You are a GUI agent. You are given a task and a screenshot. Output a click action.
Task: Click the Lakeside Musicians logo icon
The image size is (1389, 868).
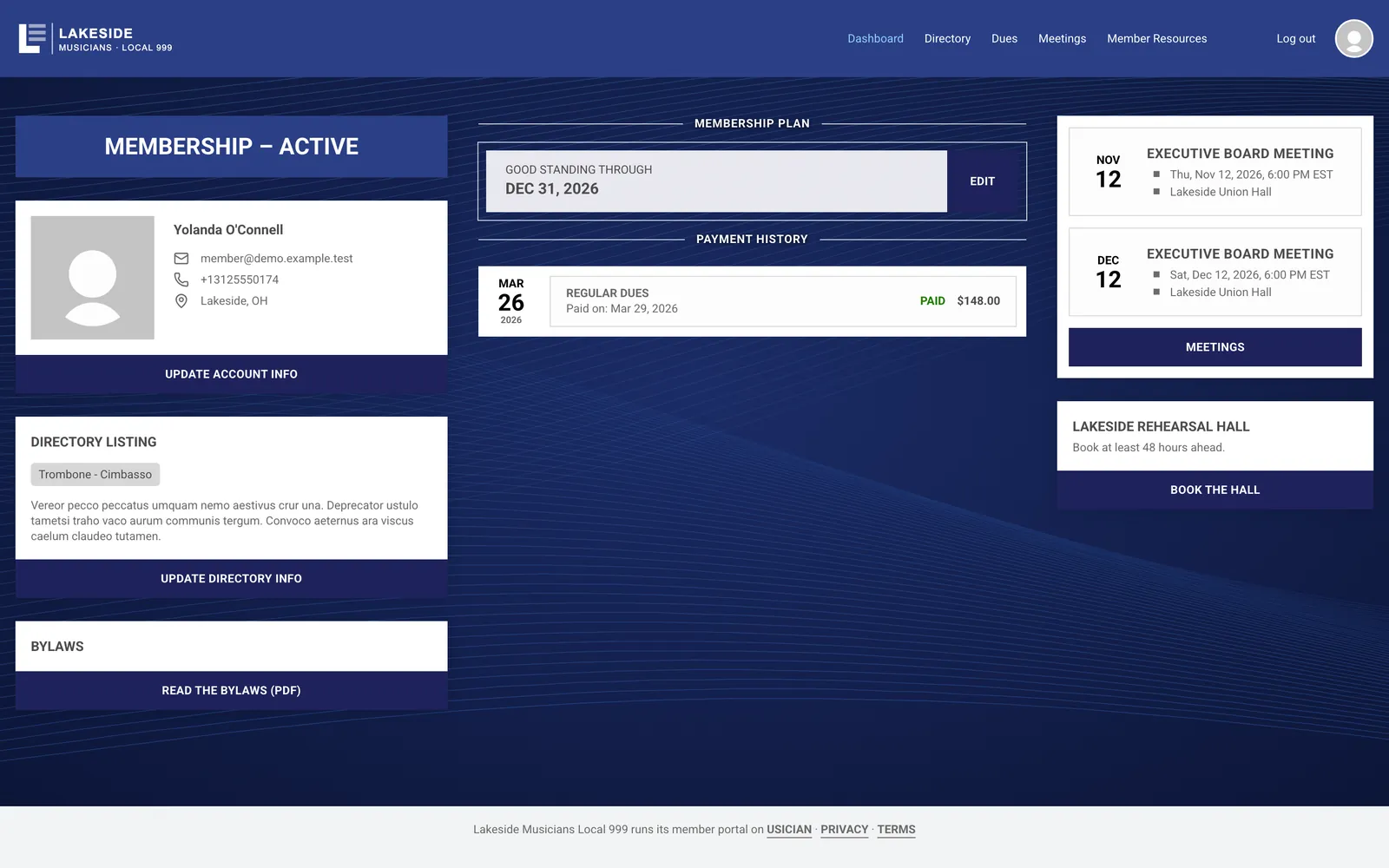pyautogui.click(x=32, y=38)
